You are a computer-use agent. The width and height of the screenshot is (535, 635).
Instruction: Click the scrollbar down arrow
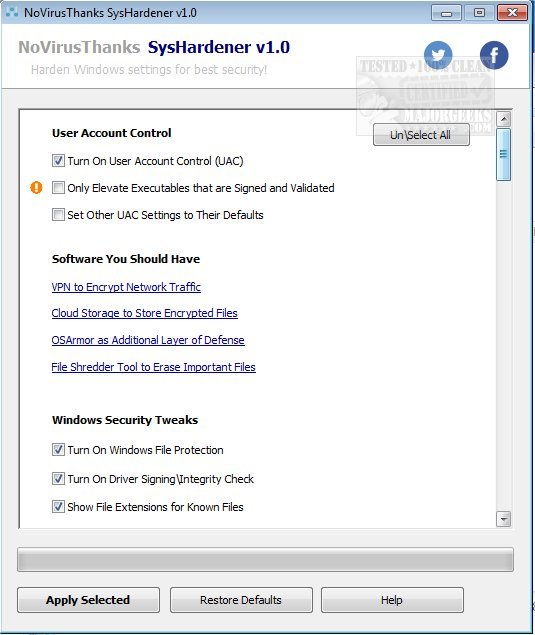(503, 519)
